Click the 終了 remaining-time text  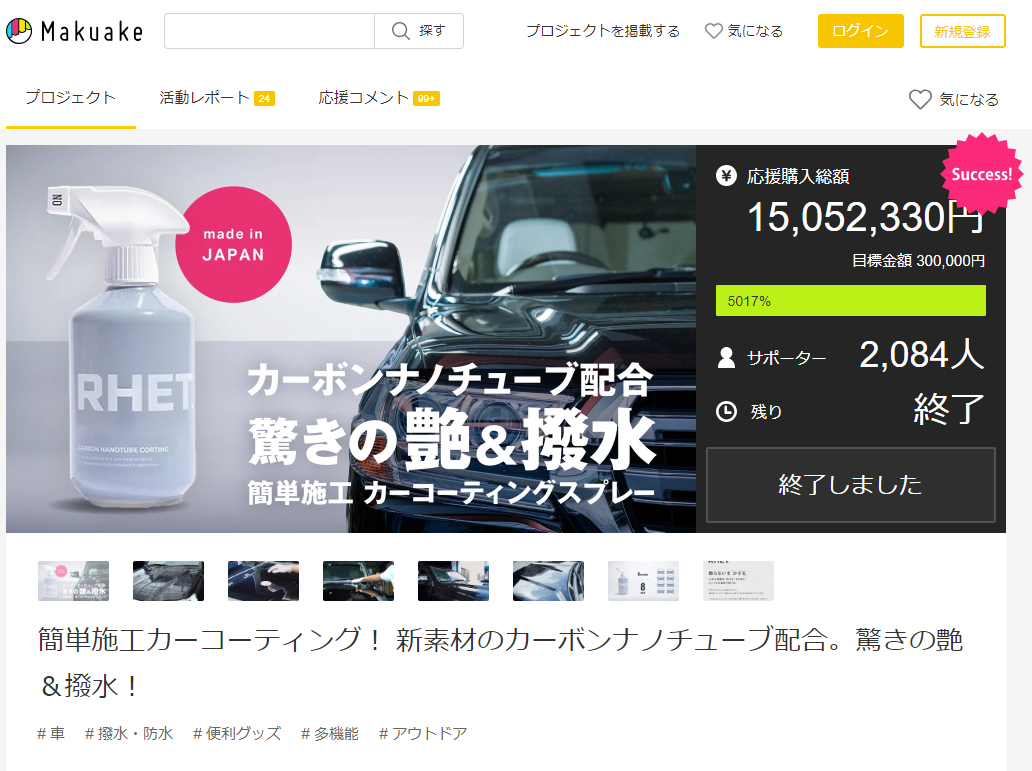point(948,409)
